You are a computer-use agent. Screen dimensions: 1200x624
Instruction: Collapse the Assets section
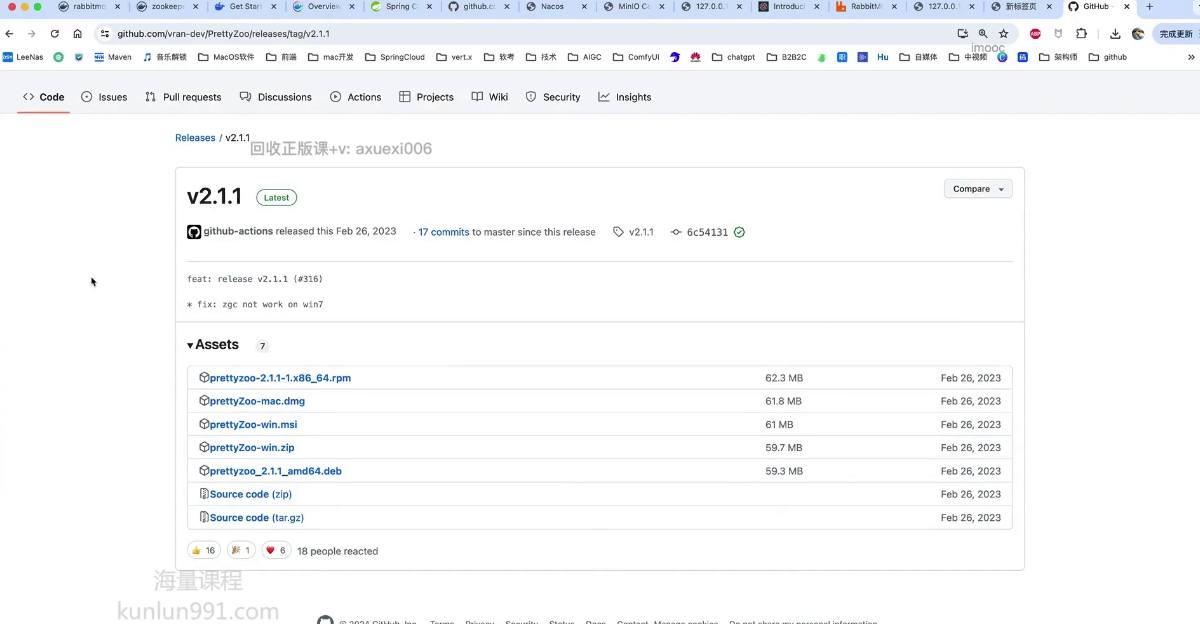click(213, 344)
